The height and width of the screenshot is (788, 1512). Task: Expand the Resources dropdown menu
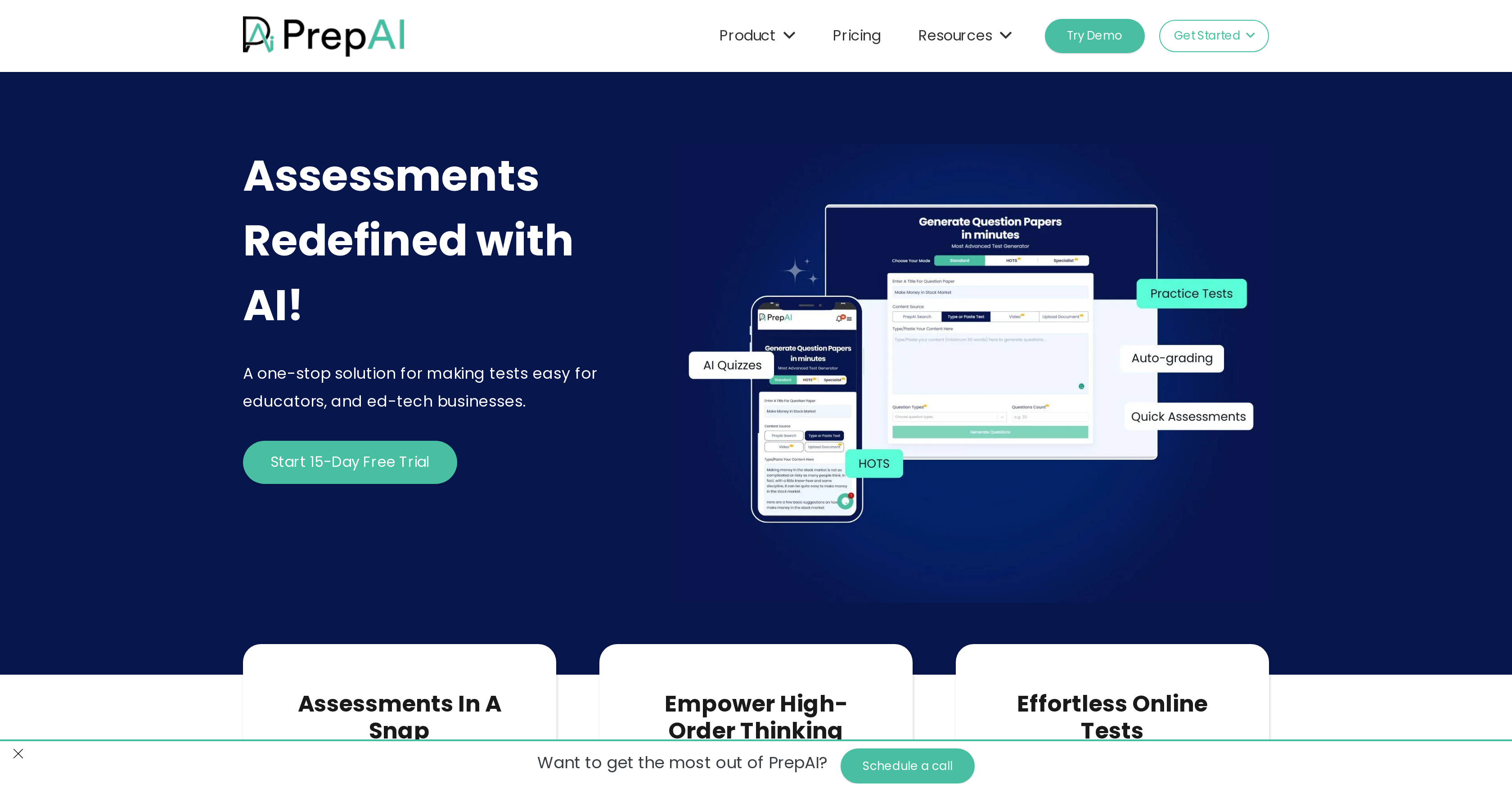pos(963,35)
